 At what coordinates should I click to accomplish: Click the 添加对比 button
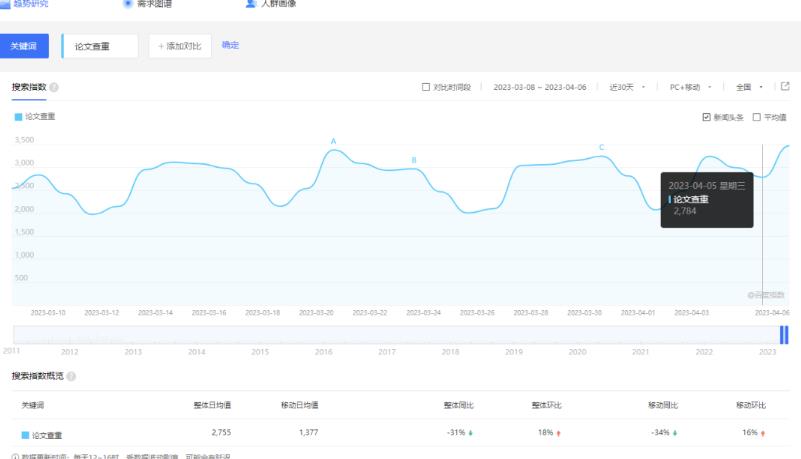180,46
